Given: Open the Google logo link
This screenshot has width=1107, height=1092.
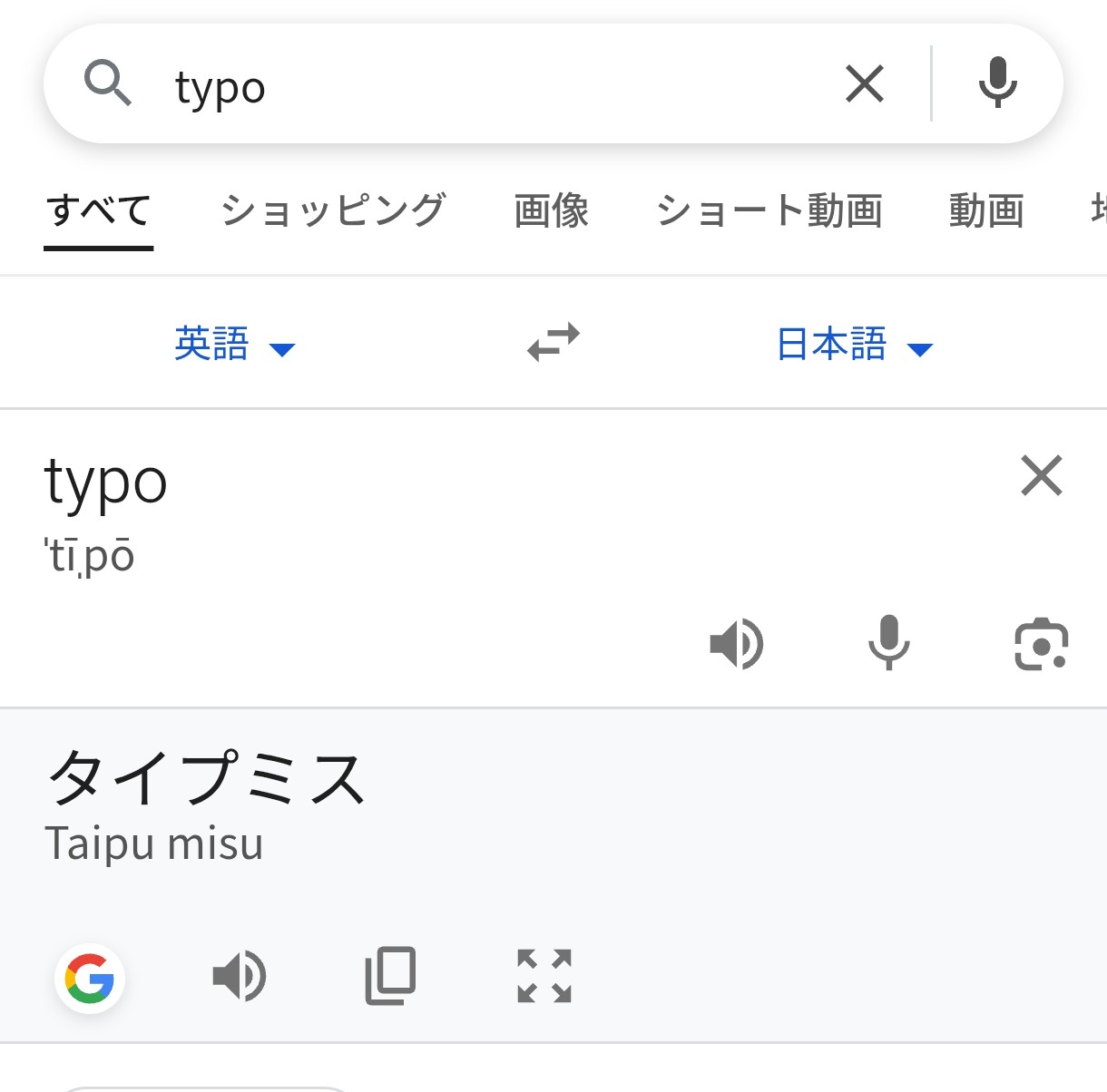Looking at the screenshot, I should (x=90, y=978).
